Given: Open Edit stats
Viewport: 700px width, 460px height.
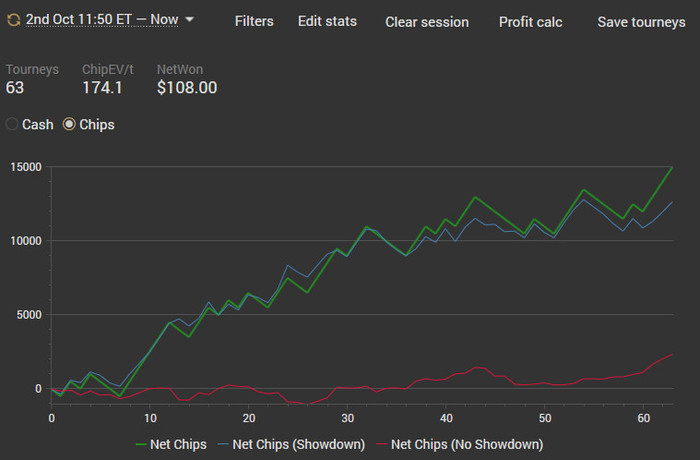Looking at the screenshot, I should coord(329,21).
